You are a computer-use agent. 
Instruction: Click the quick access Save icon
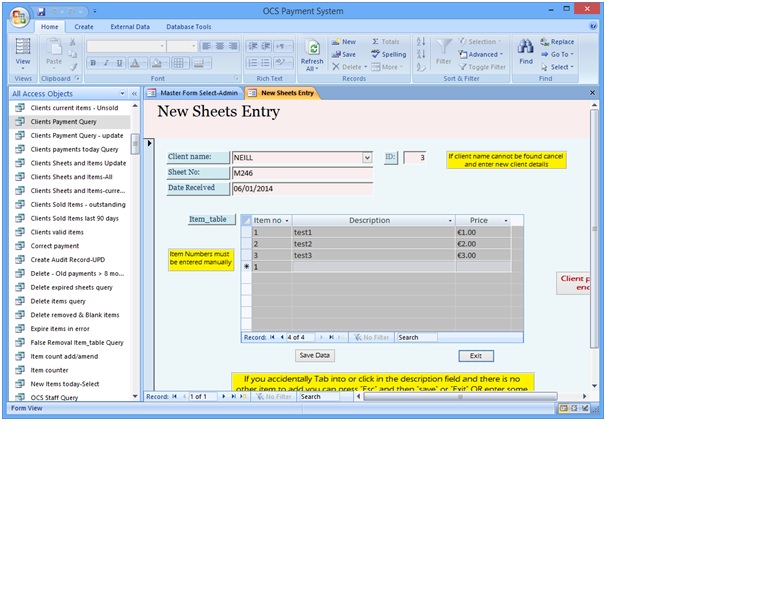point(42,11)
